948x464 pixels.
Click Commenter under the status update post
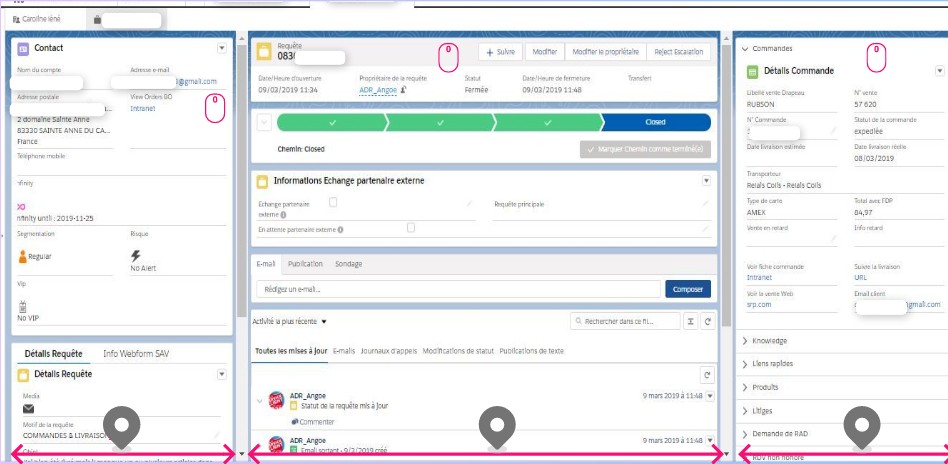(313, 422)
